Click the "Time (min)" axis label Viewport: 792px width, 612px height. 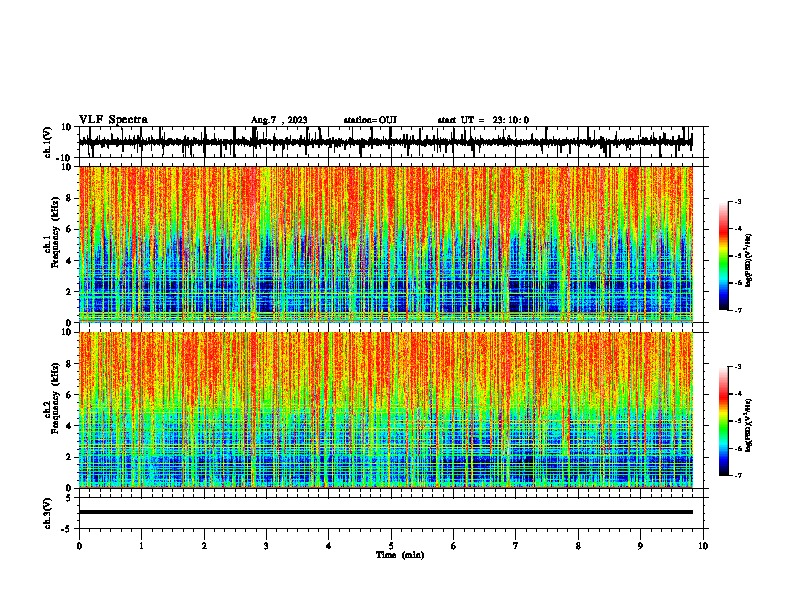tap(400, 555)
